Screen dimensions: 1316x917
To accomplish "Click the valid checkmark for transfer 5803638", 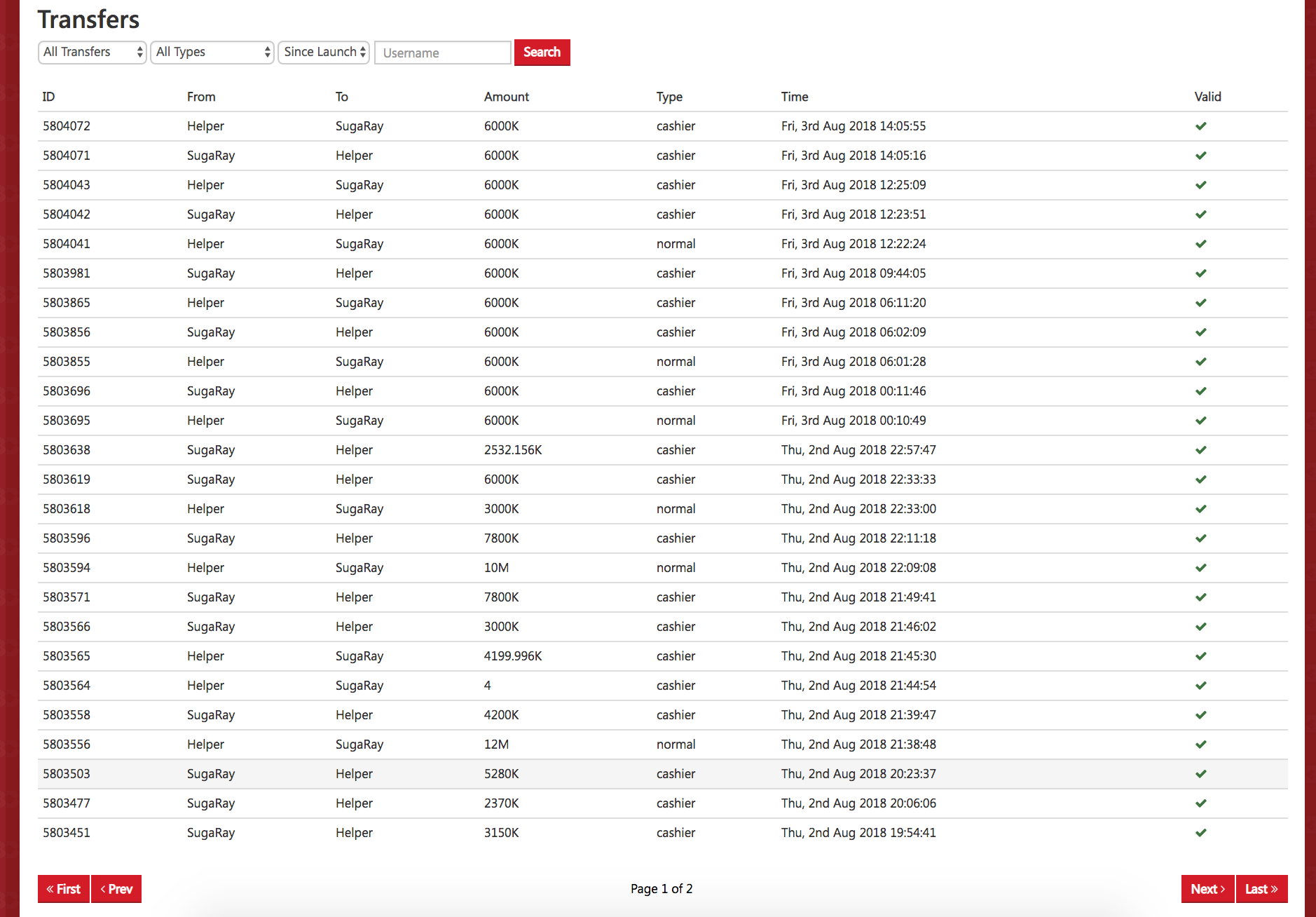I will click(1201, 450).
